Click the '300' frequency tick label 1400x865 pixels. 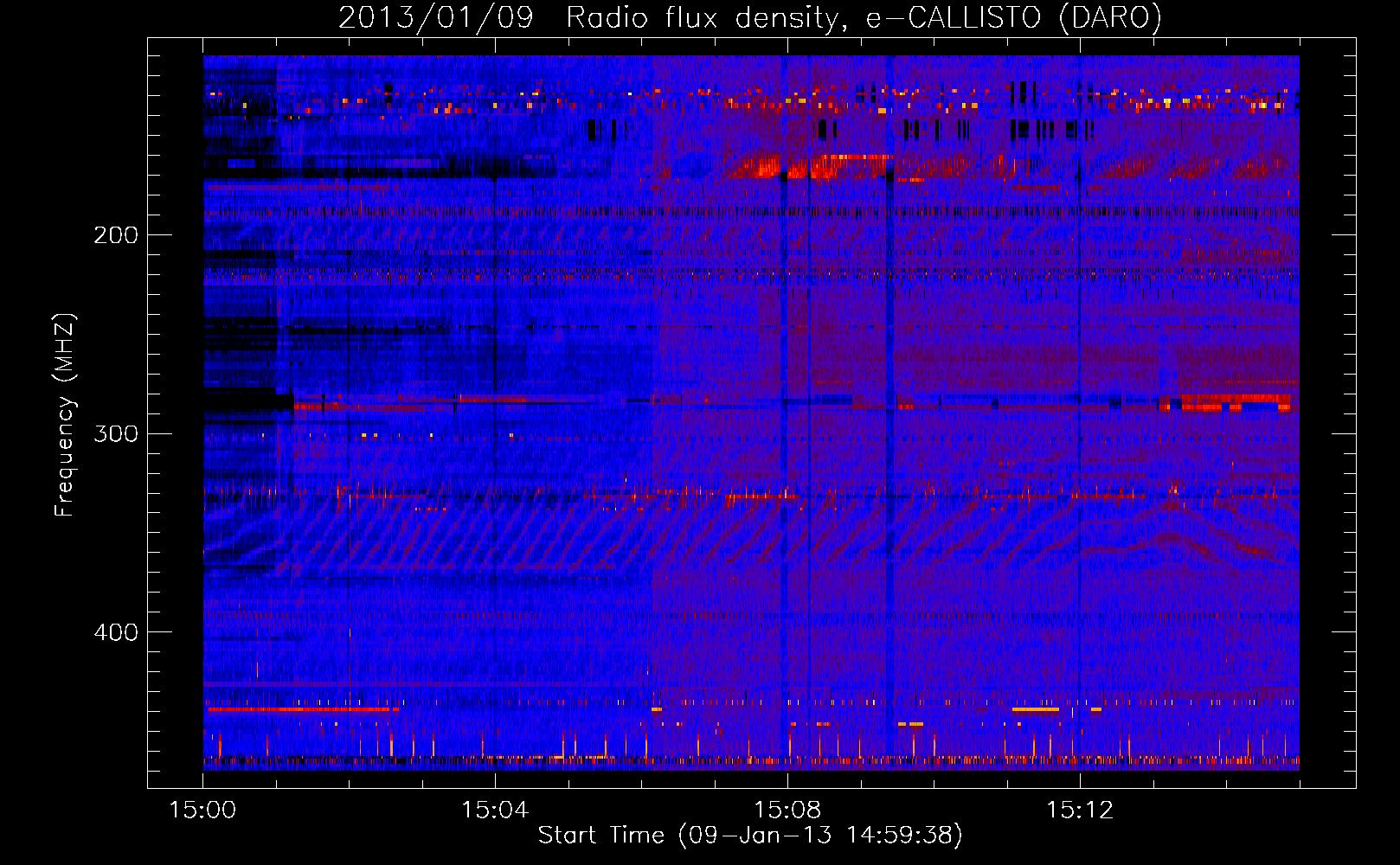tap(116, 433)
